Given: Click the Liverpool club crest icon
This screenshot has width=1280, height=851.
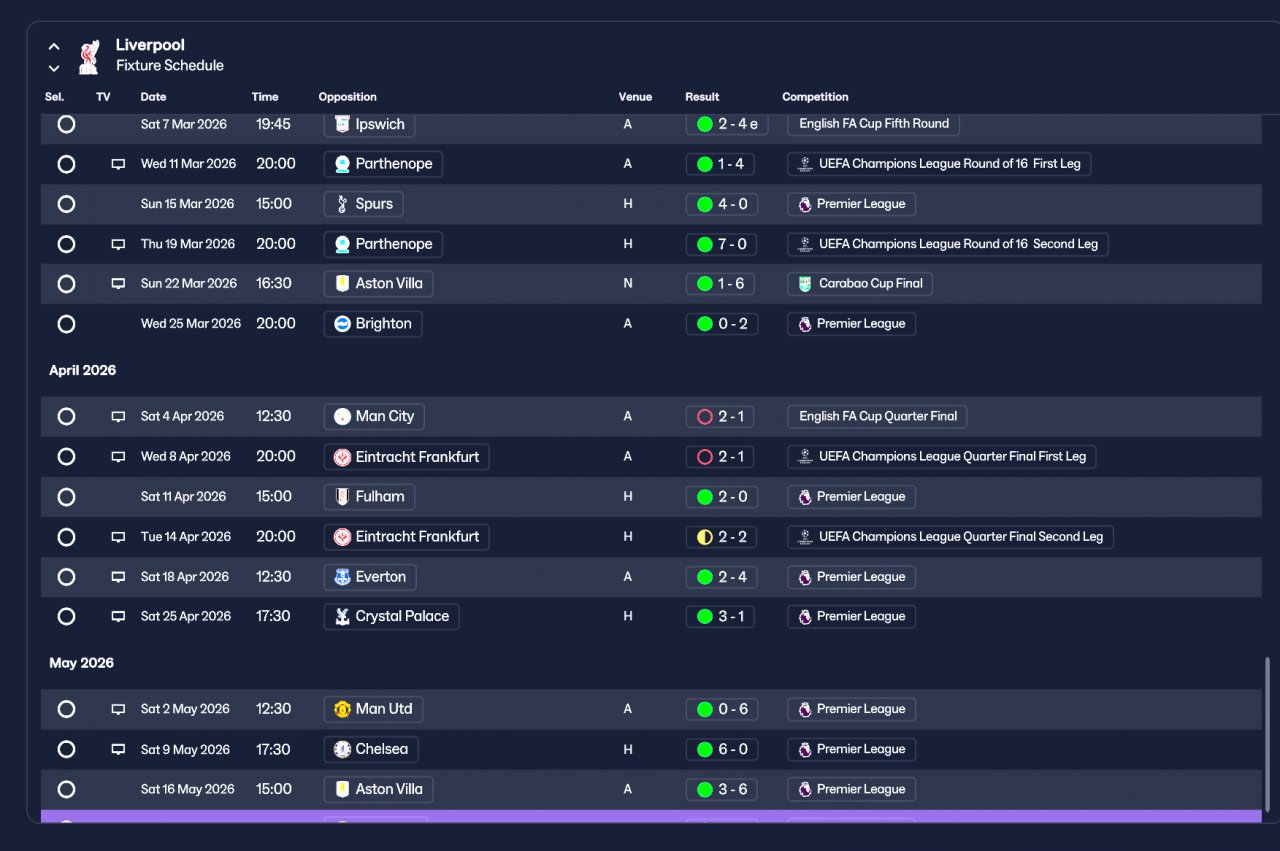Looking at the screenshot, I should tap(89, 56).
